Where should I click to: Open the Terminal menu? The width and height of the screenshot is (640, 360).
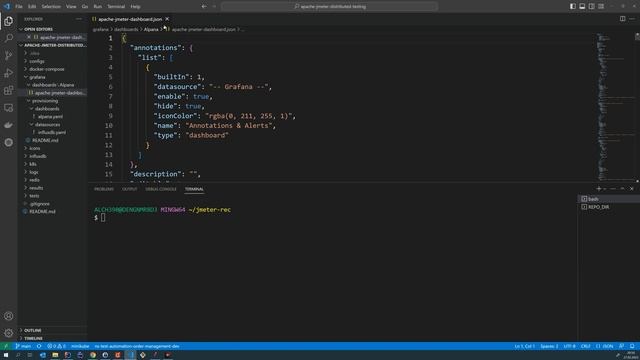116,7
